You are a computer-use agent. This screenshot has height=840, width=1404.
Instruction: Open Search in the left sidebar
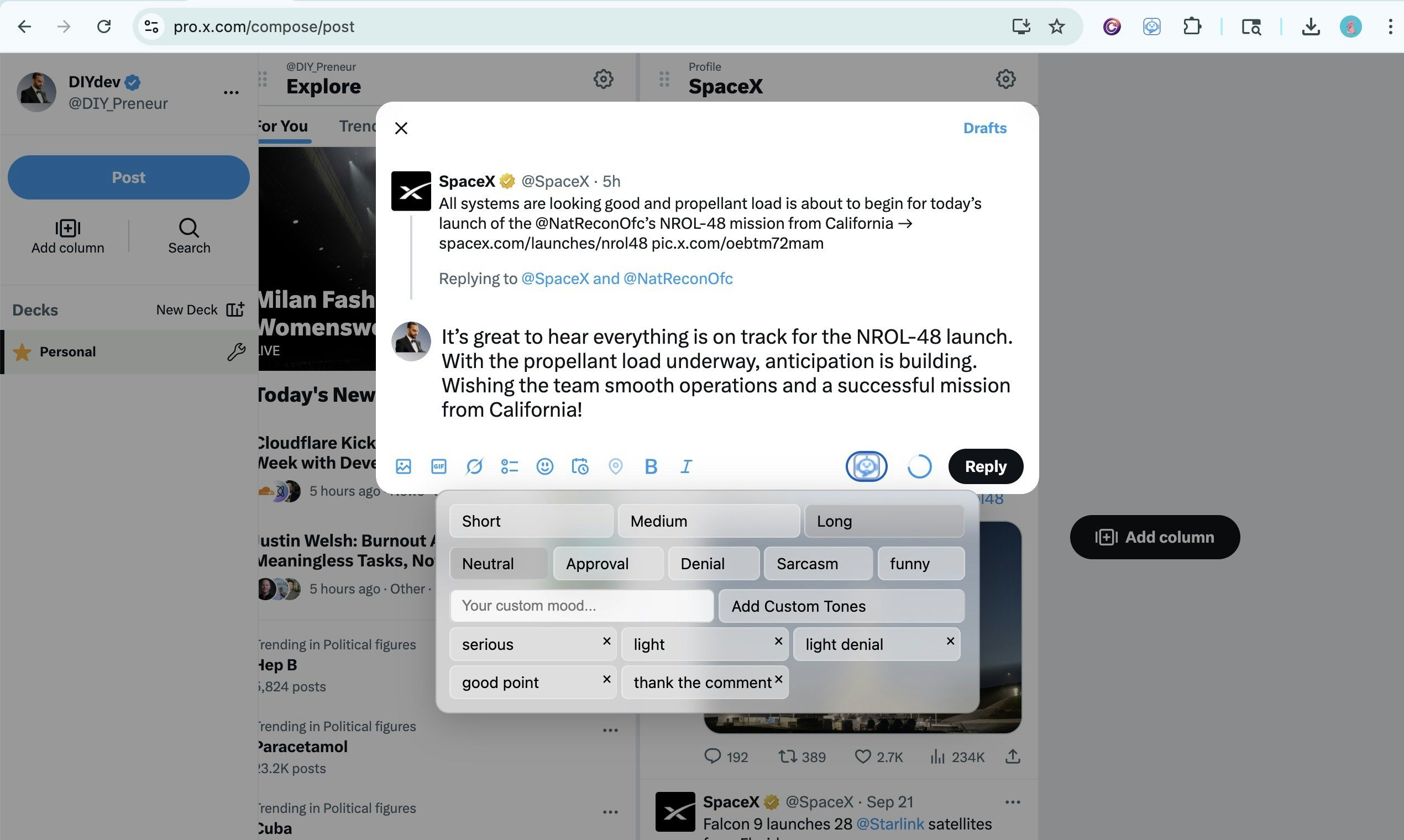click(x=189, y=236)
